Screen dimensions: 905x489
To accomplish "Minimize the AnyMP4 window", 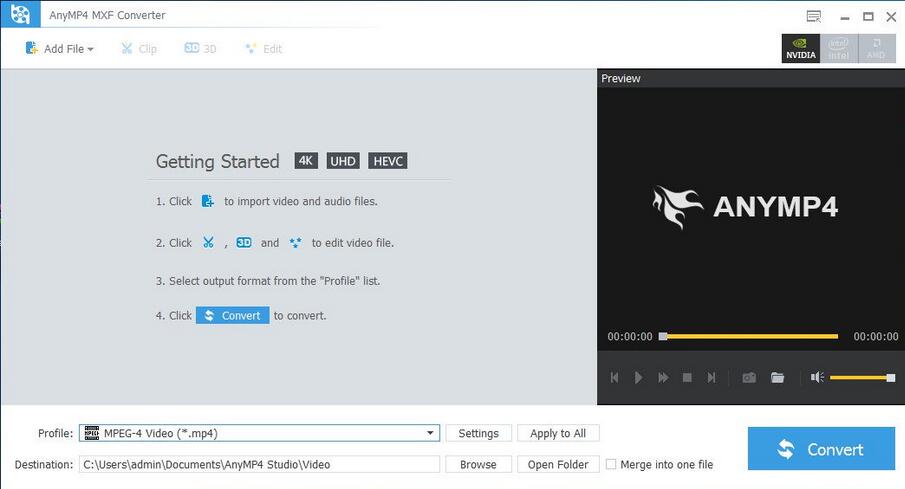I will 845,17.
